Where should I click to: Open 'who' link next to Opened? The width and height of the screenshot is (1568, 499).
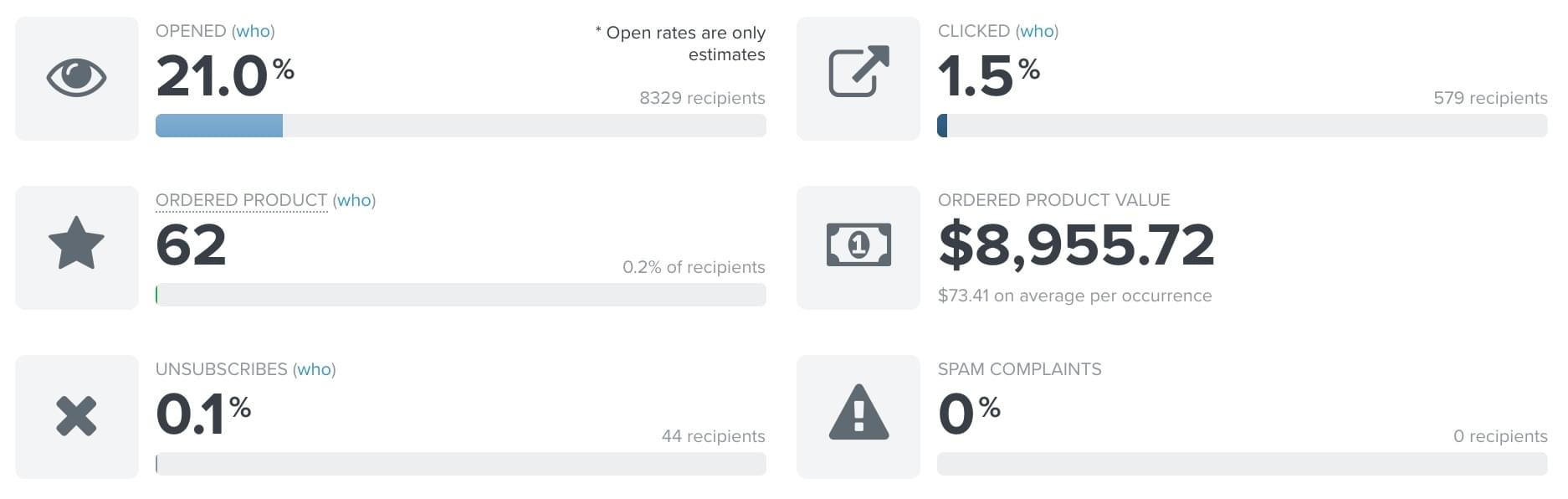coord(253,31)
